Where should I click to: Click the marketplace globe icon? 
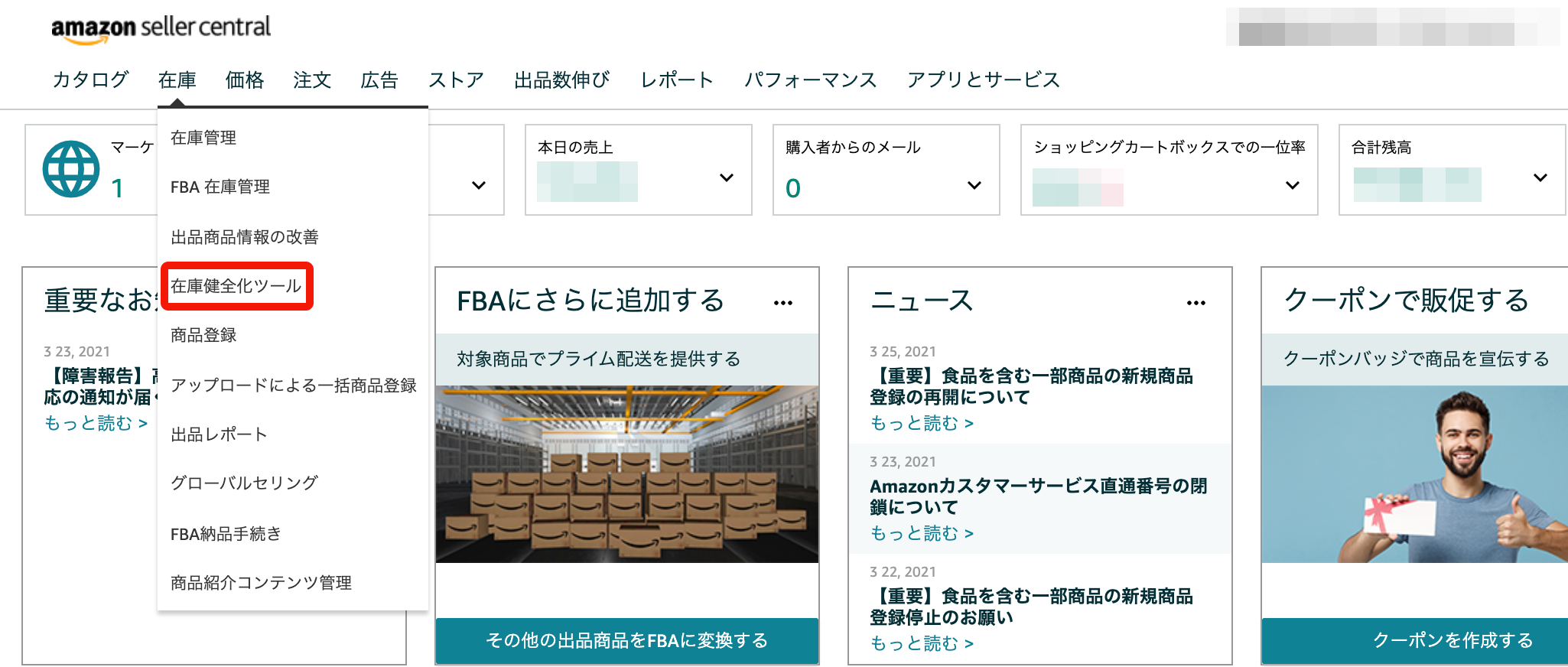pyautogui.click(x=71, y=169)
